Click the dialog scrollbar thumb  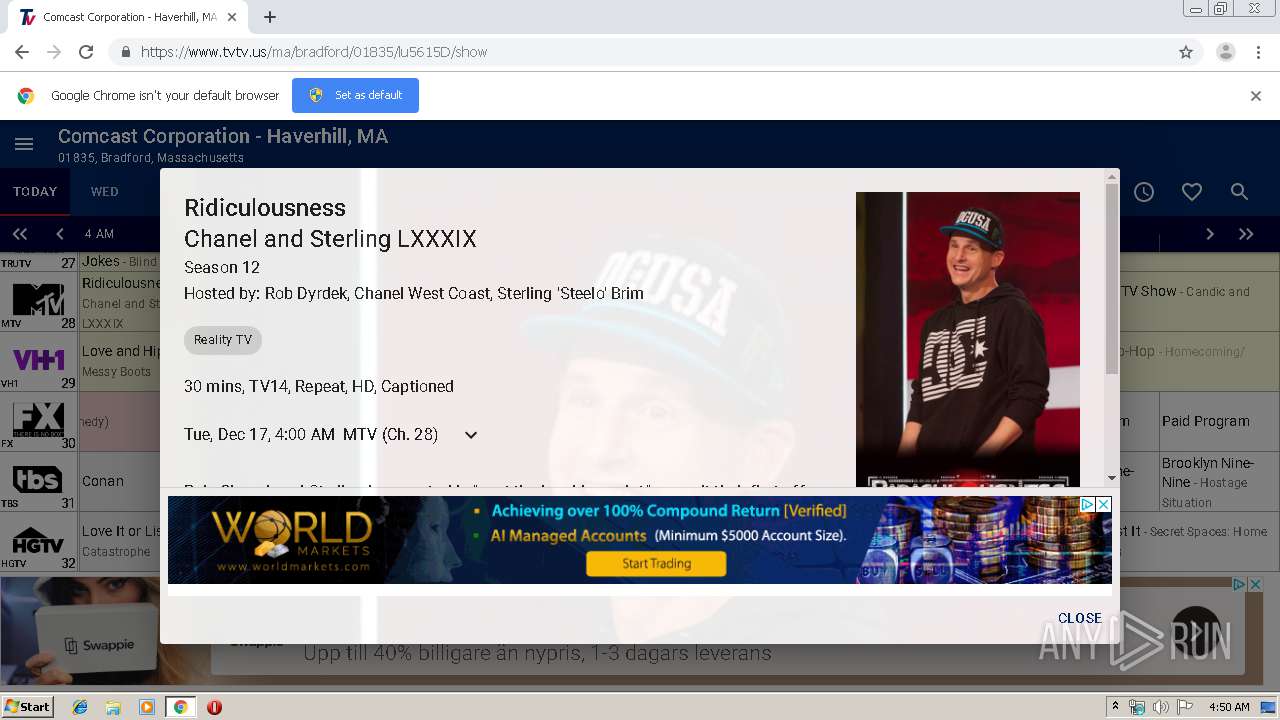(x=1112, y=280)
